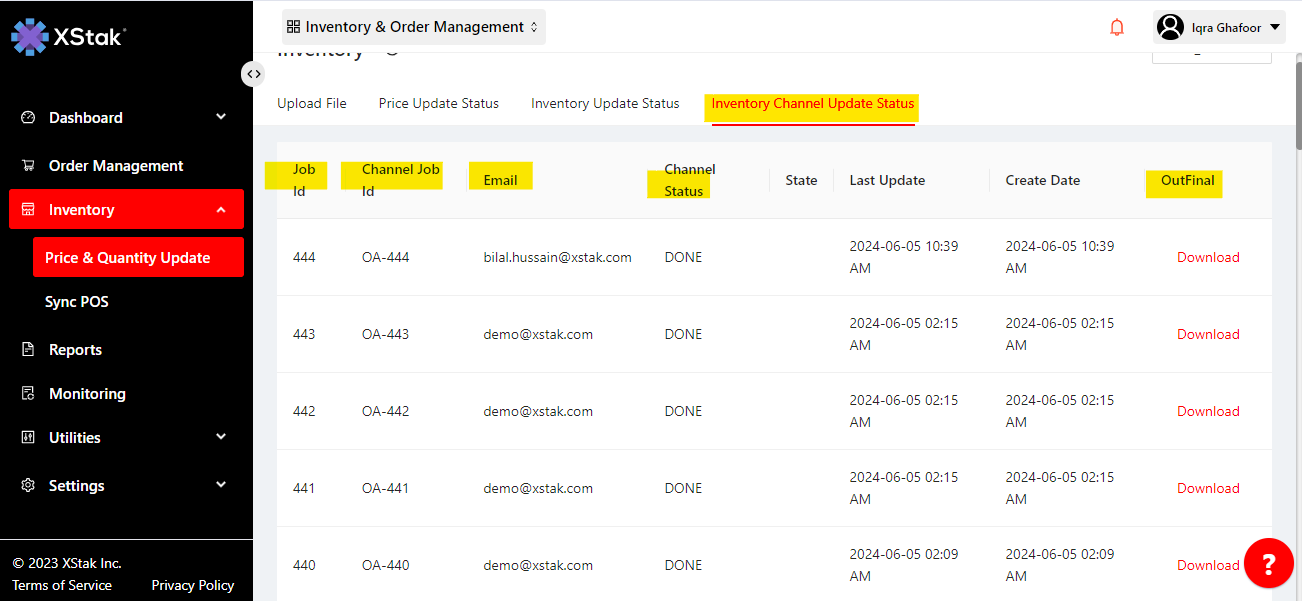The height and width of the screenshot is (601, 1302).
Task: Open the Upload File tab
Action: (x=312, y=103)
